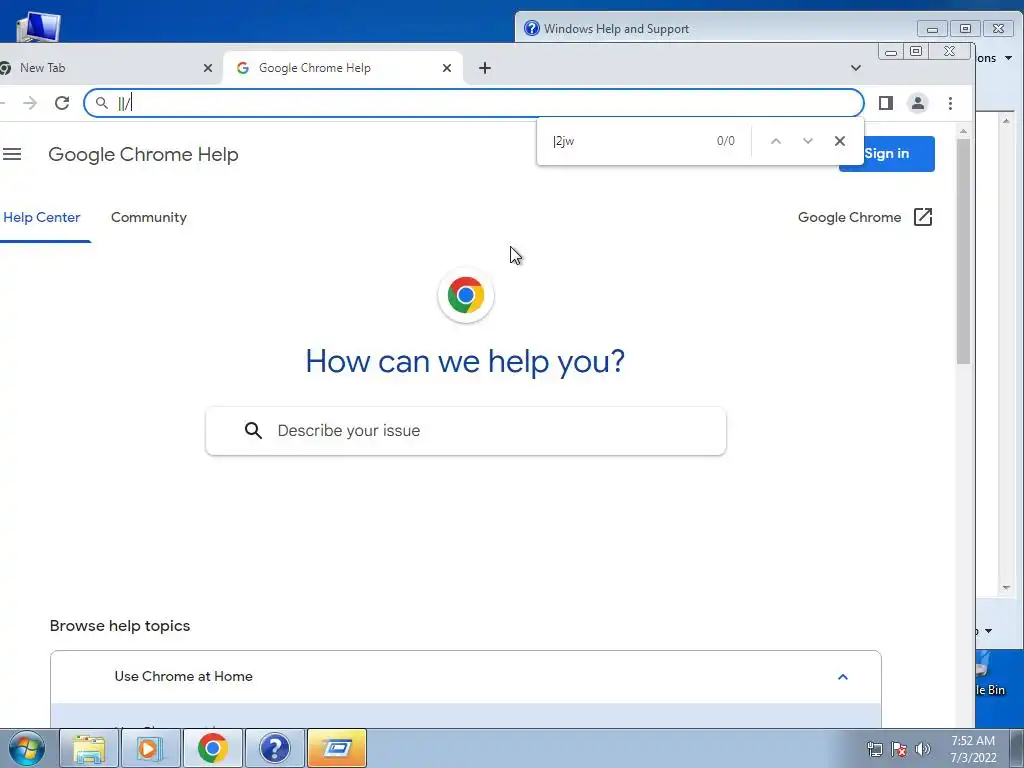Click the Google Chrome Help page title
1024x768 pixels.
pyautogui.click(x=144, y=155)
